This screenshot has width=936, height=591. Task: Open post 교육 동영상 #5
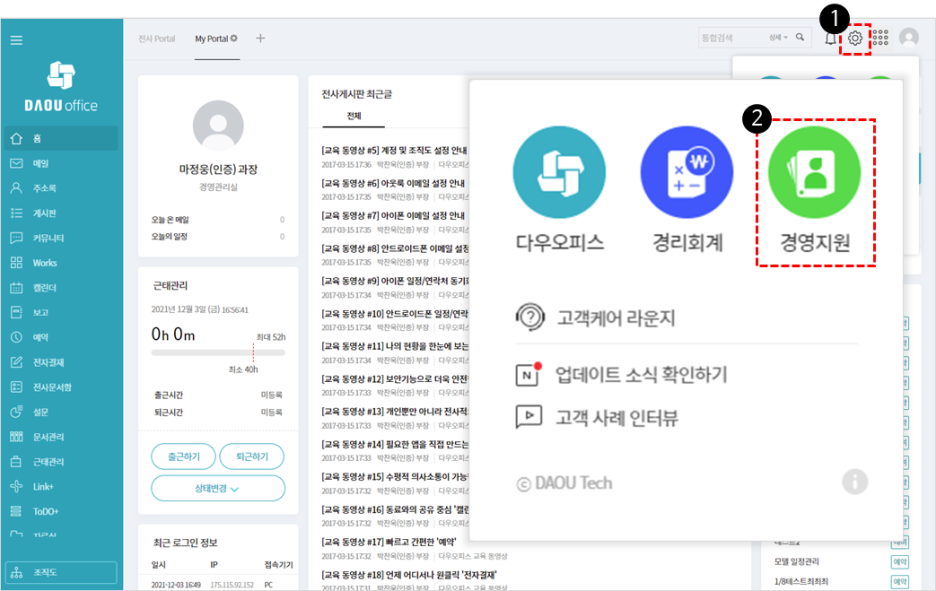(x=394, y=150)
